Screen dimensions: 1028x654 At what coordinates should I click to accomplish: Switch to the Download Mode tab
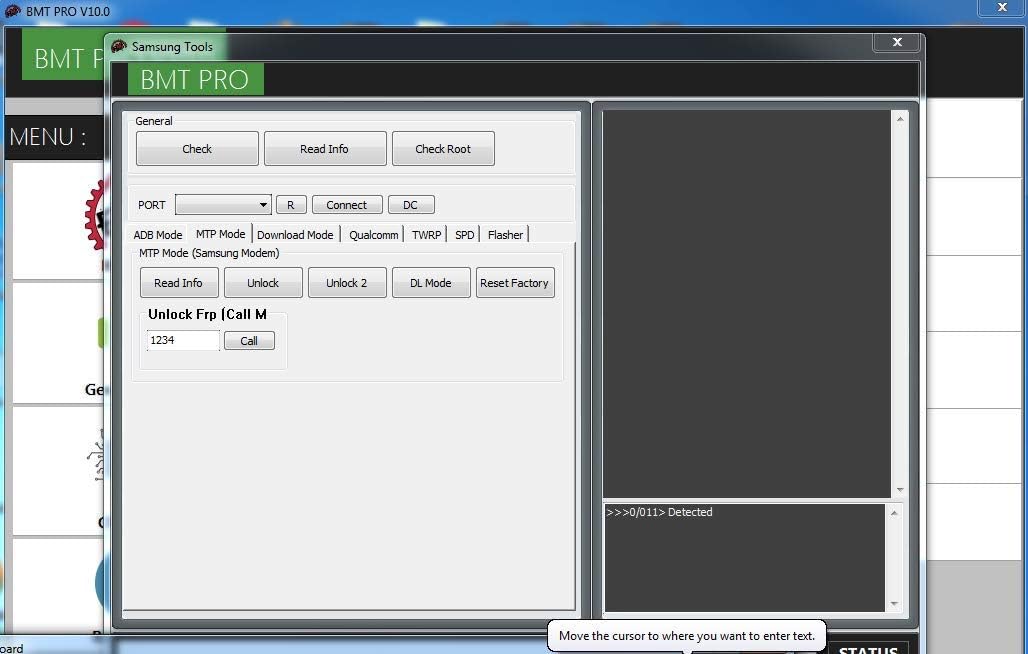(295, 235)
